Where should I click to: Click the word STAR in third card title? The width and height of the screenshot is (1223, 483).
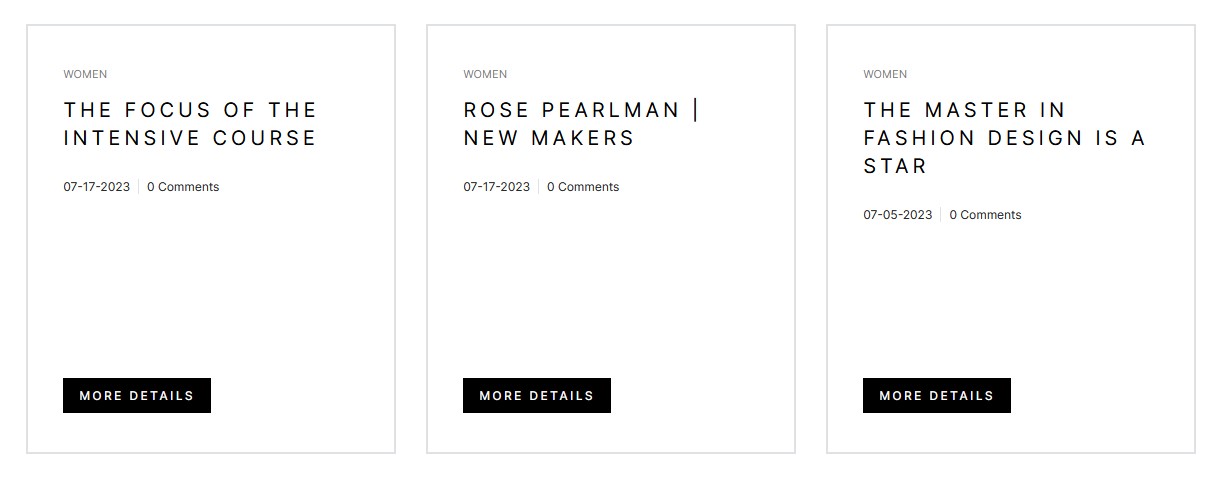pos(896,166)
